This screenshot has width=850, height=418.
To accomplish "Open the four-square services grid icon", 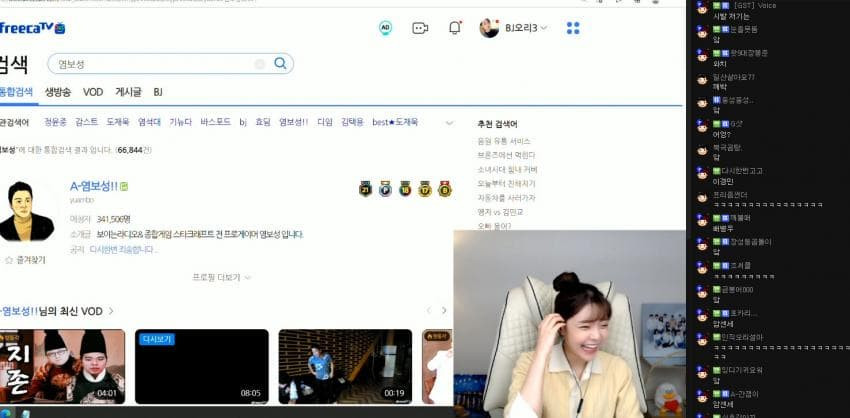I will coord(573,28).
